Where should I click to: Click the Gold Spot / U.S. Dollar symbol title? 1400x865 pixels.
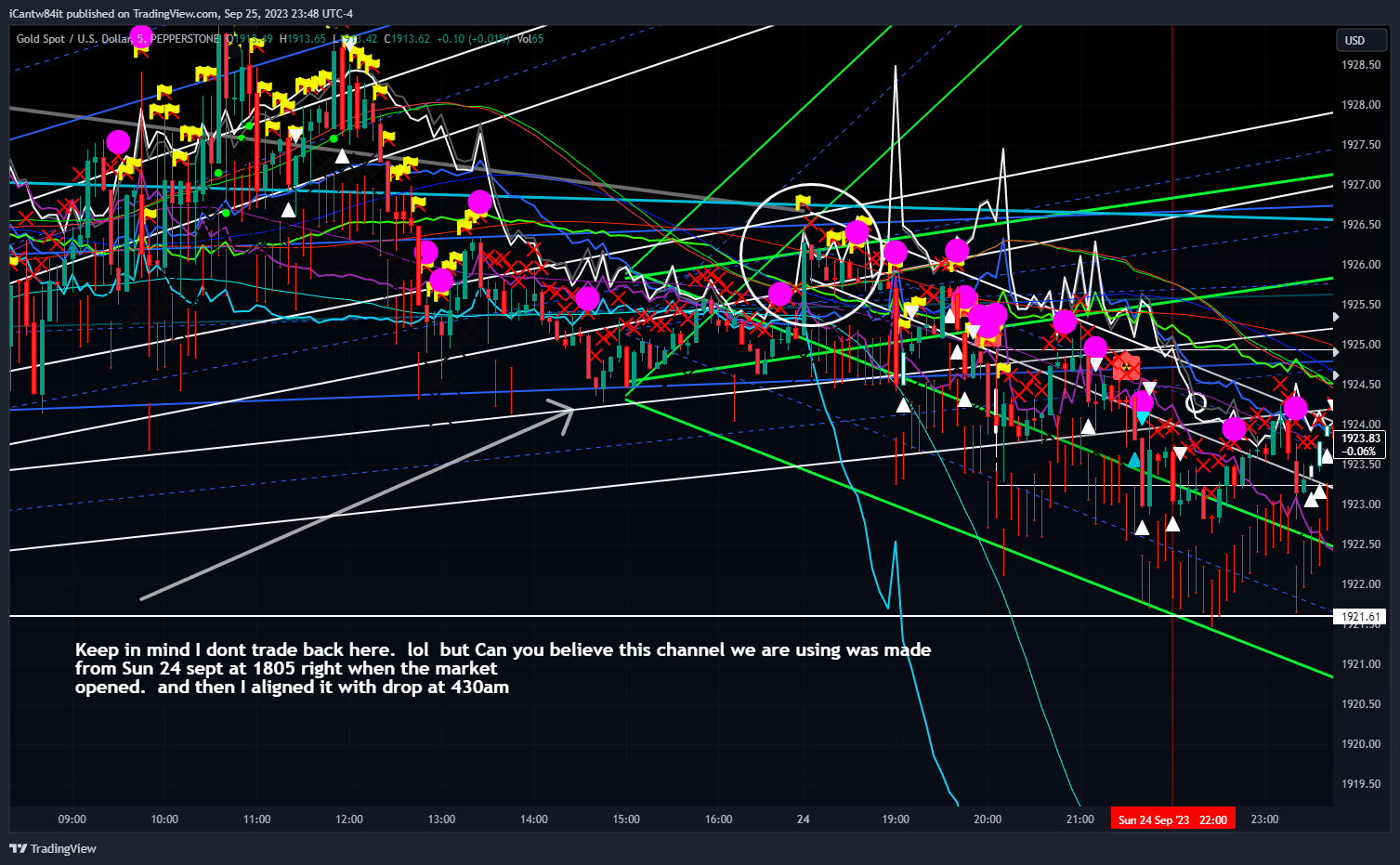pos(74,39)
